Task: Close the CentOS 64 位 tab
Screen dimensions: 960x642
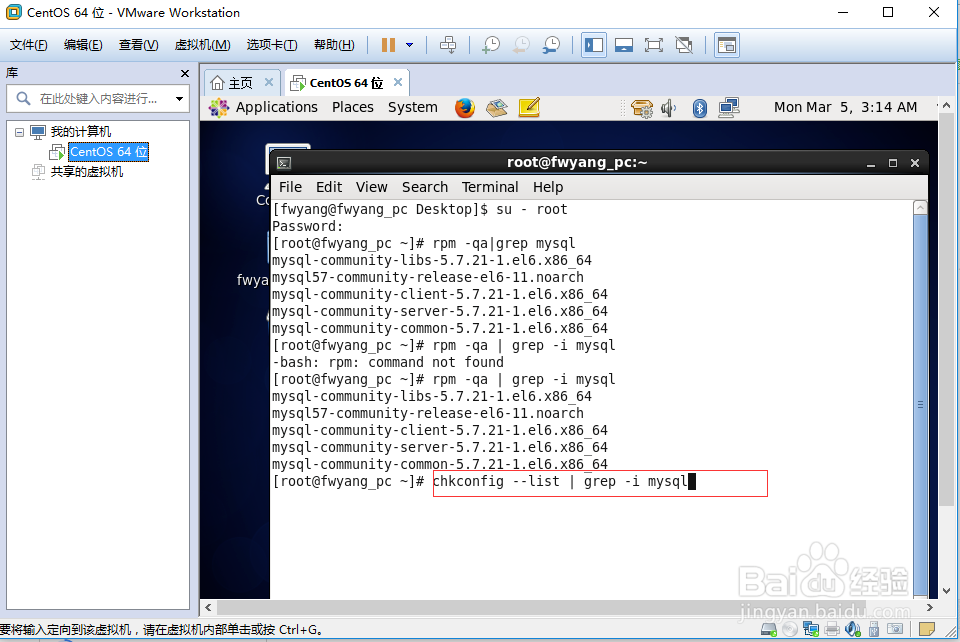Action: coord(398,82)
